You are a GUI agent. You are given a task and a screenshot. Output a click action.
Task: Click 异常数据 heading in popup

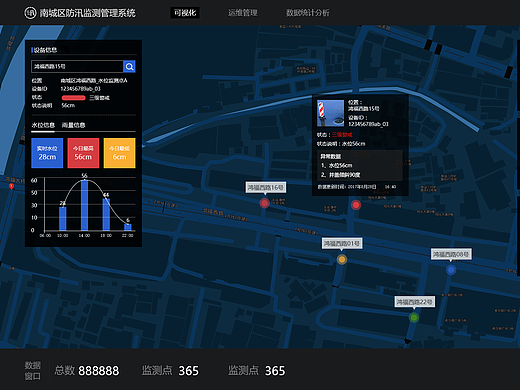[331, 156]
